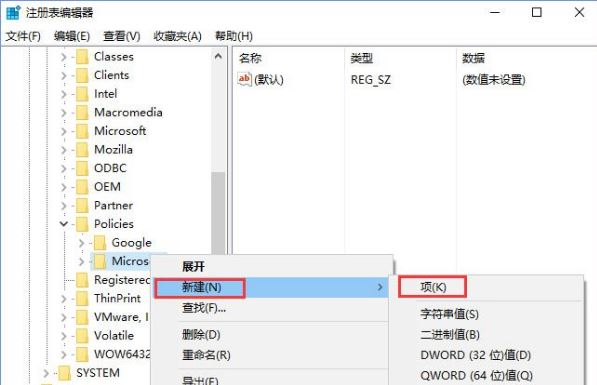Click the (数值未设置) data cell

494,80
